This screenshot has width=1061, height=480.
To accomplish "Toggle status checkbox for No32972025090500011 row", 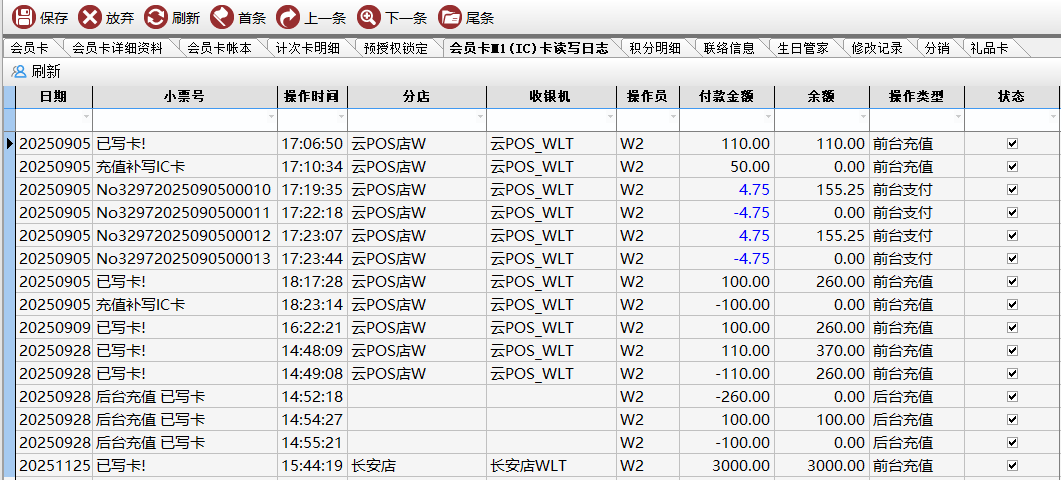I will (1012, 213).
